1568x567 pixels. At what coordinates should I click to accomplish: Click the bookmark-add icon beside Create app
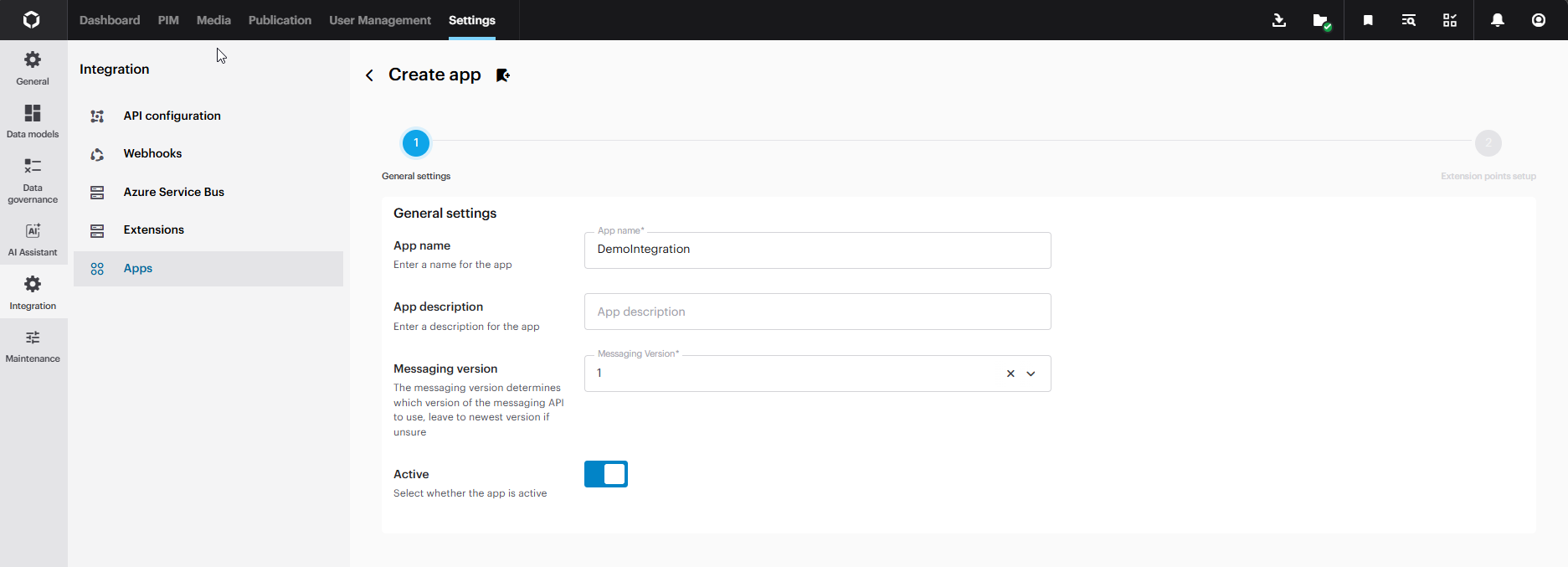[503, 75]
